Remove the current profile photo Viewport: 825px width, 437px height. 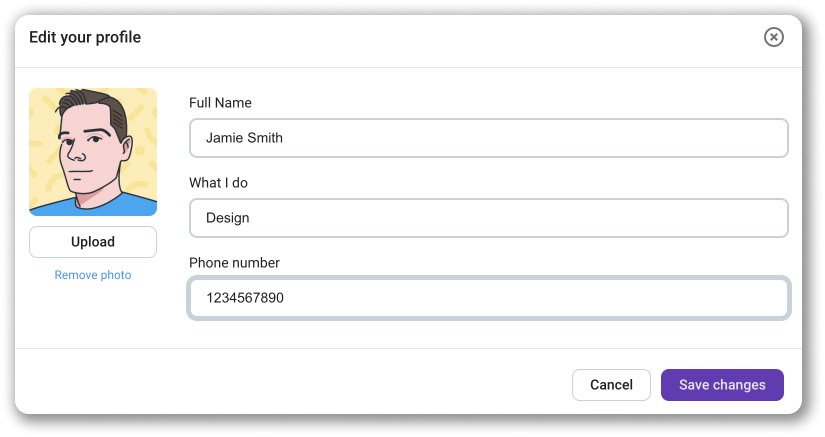click(x=93, y=275)
